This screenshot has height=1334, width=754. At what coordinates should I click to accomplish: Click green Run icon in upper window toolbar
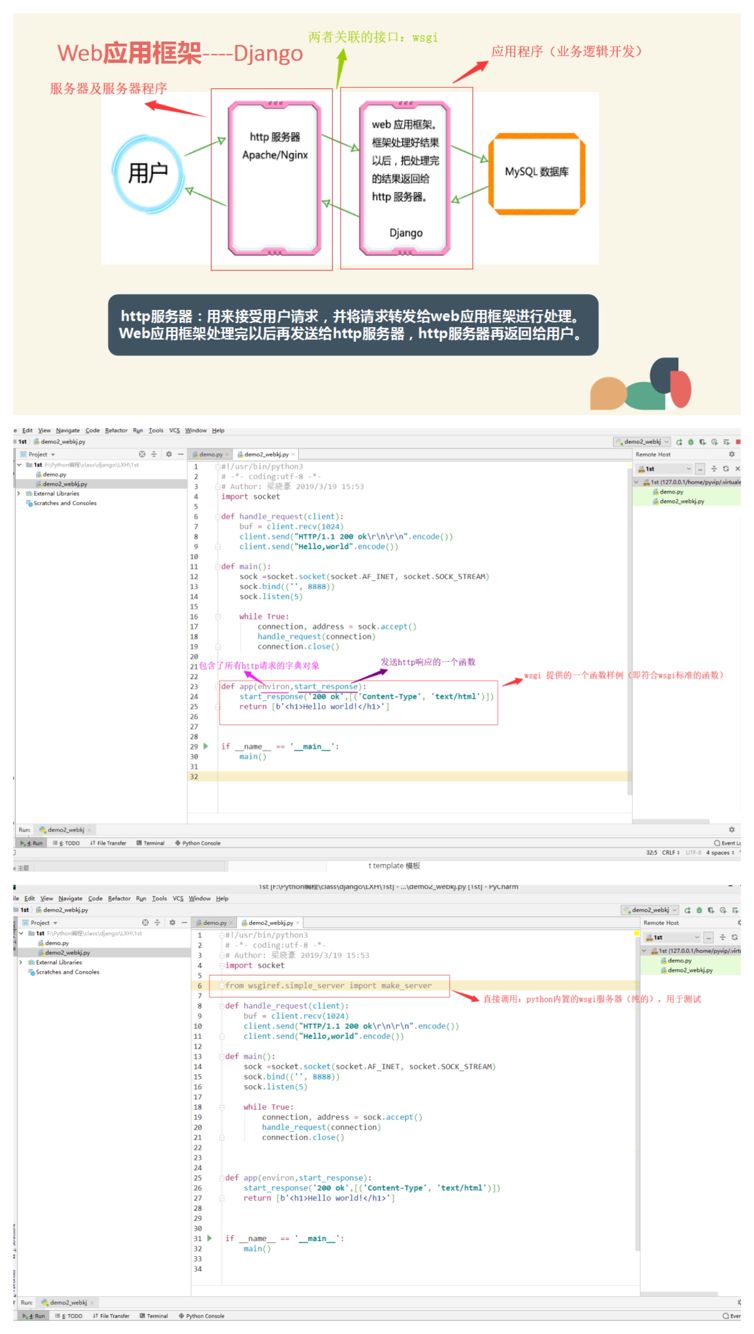pyautogui.click(x=680, y=441)
